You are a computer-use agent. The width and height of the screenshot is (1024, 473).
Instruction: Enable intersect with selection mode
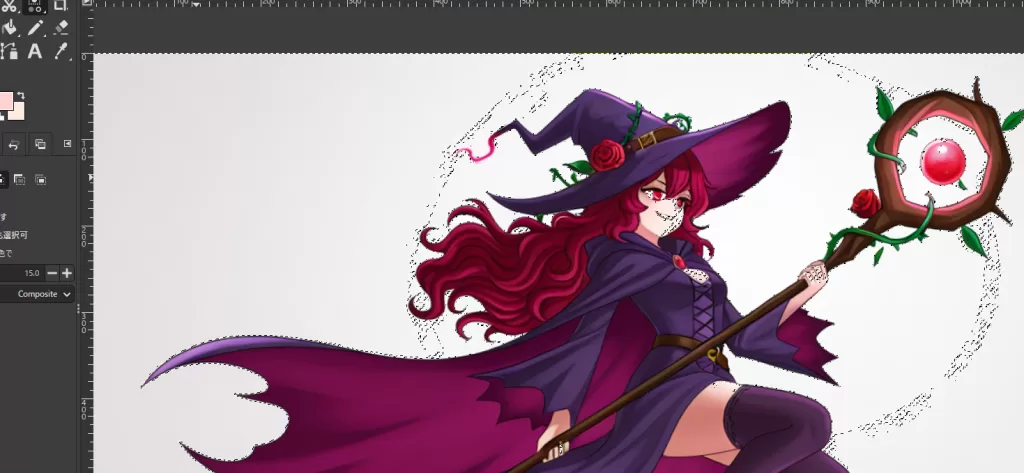[x=41, y=179]
